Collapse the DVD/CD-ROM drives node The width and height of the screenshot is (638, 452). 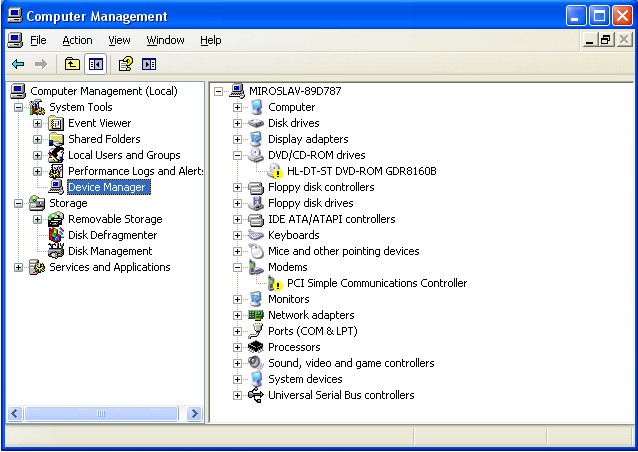(238, 155)
